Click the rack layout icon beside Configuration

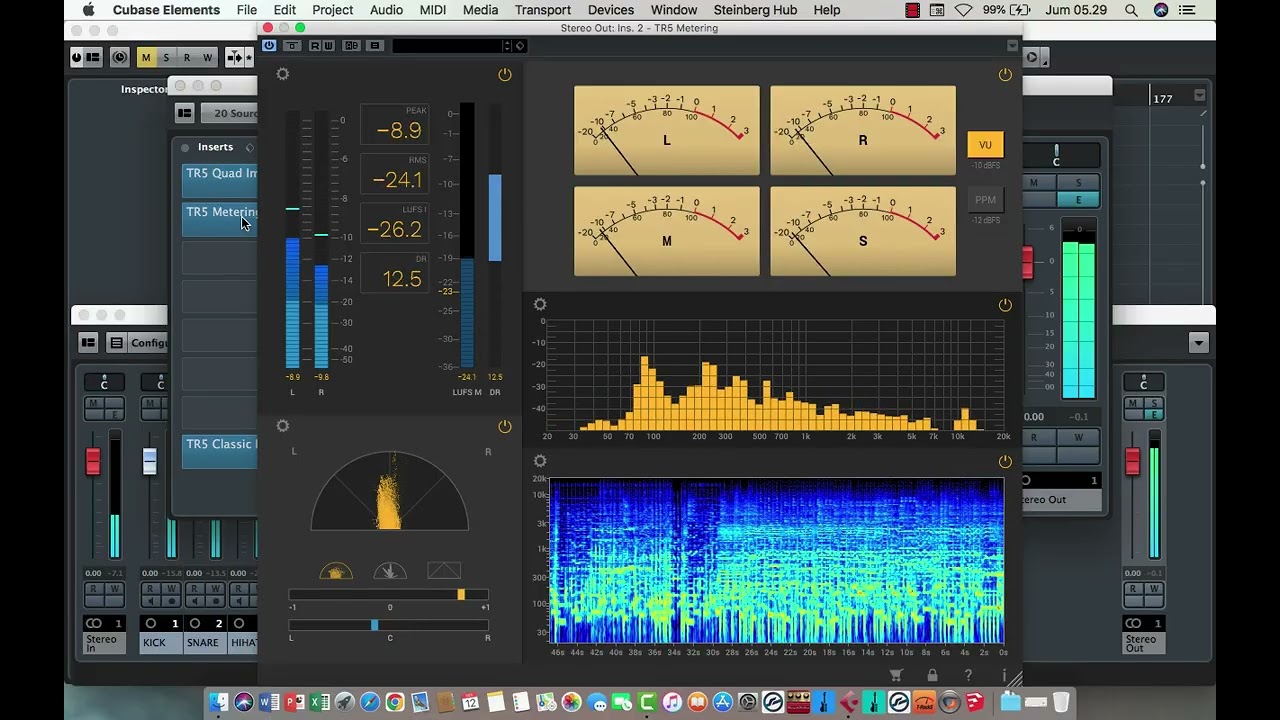click(88, 343)
